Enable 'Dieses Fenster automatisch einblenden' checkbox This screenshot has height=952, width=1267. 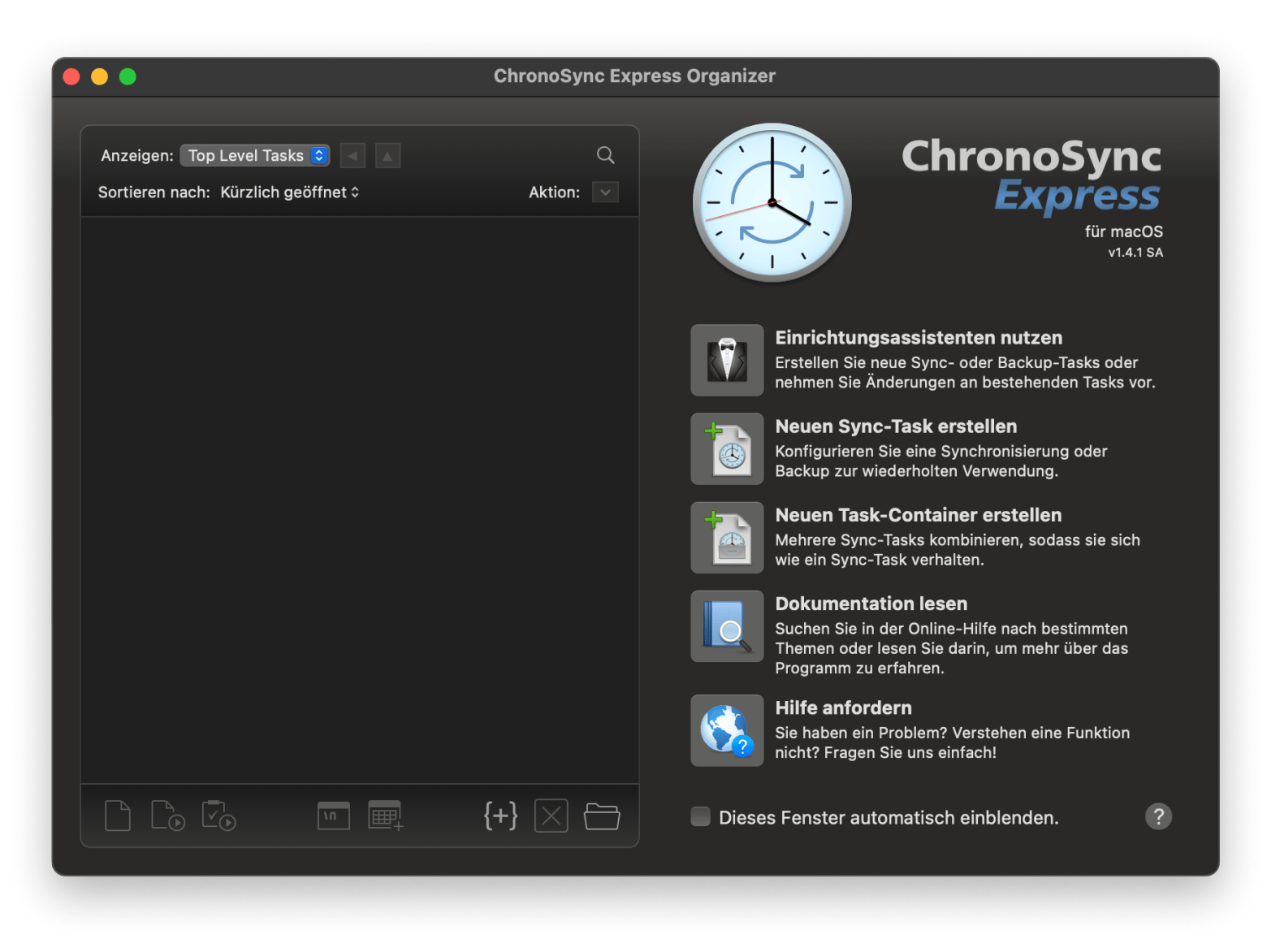coord(700,816)
